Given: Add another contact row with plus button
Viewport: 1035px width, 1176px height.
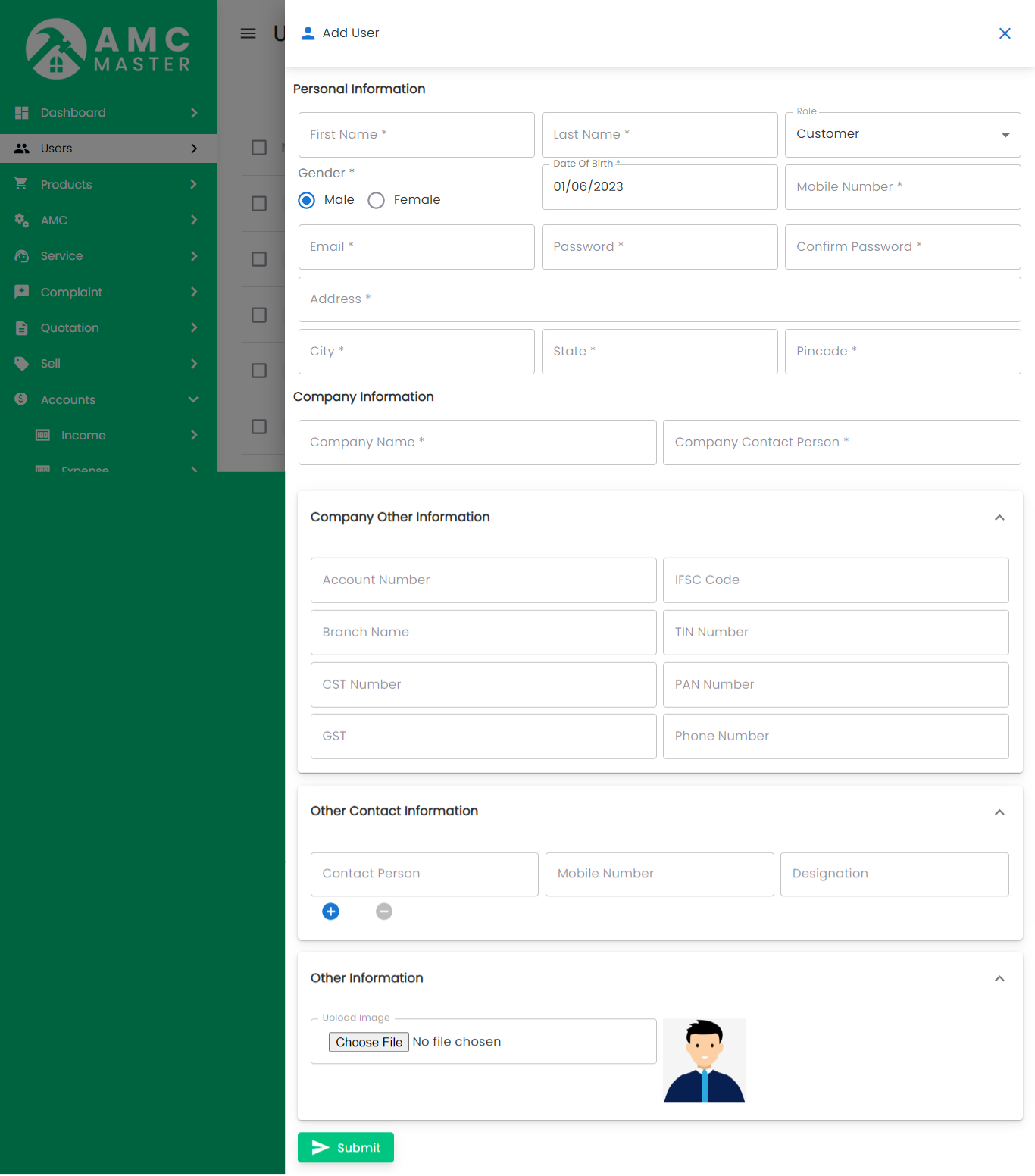Looking at the screenshot, I should pos(330,912).
